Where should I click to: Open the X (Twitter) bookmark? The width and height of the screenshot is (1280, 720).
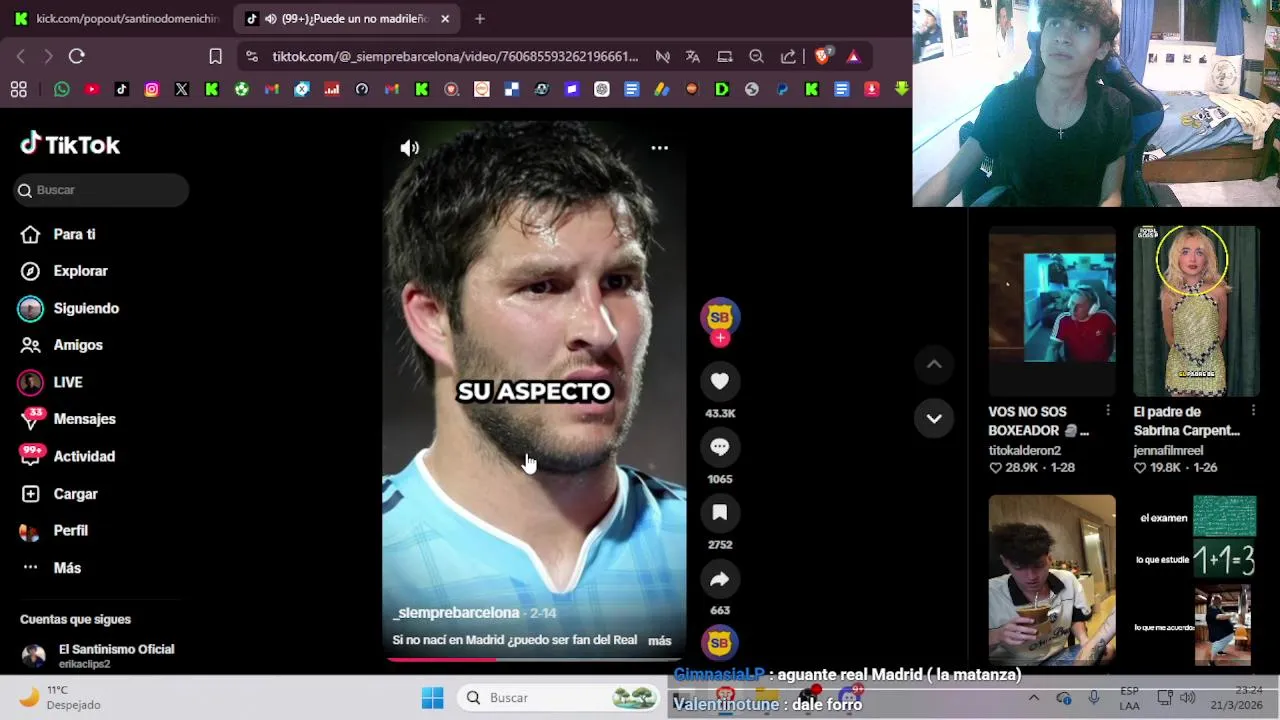[x=182, y=90]
